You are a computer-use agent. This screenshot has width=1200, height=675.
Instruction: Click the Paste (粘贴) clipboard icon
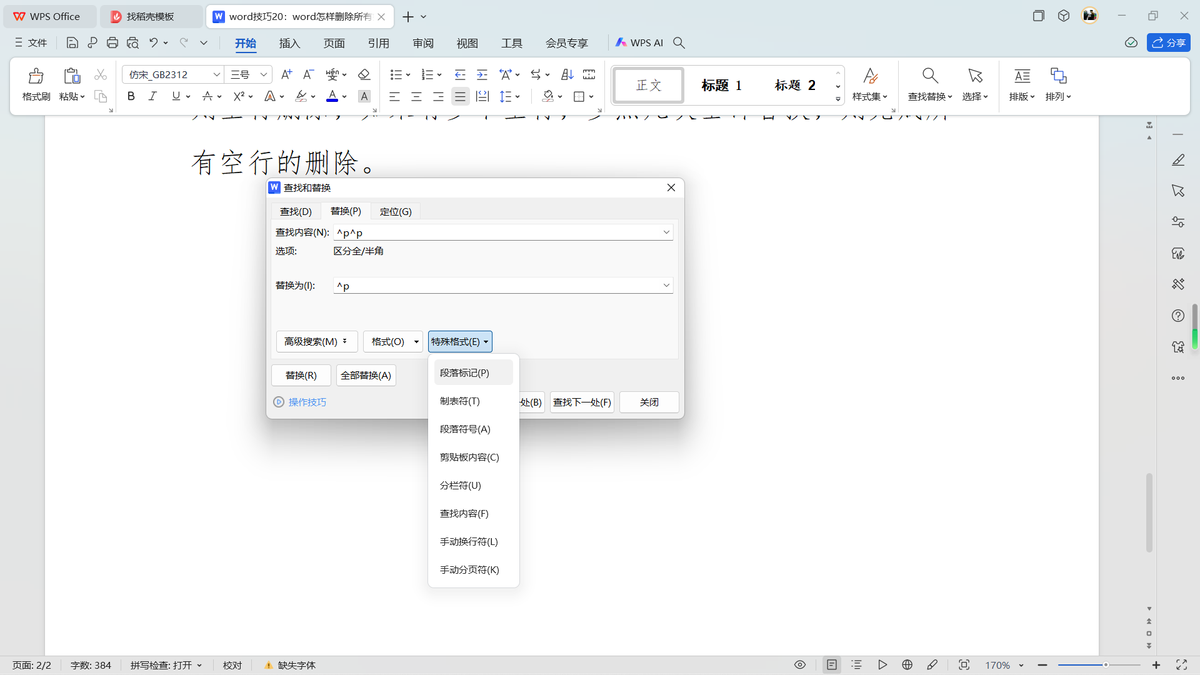click(x=71, y=76)
